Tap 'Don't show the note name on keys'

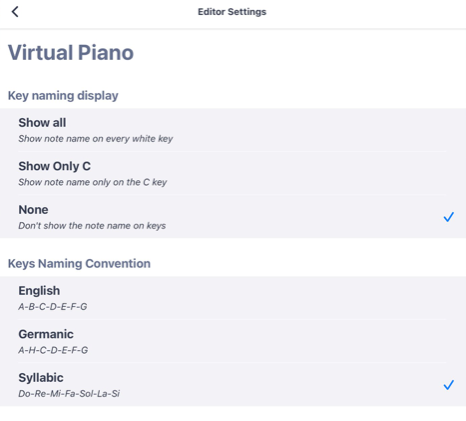(92, 226)
